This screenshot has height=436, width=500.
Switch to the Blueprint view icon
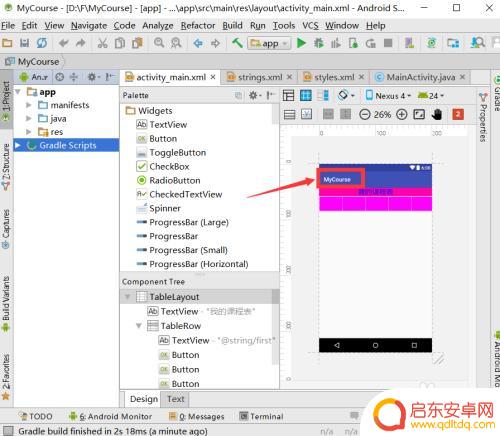coord(306,96)
